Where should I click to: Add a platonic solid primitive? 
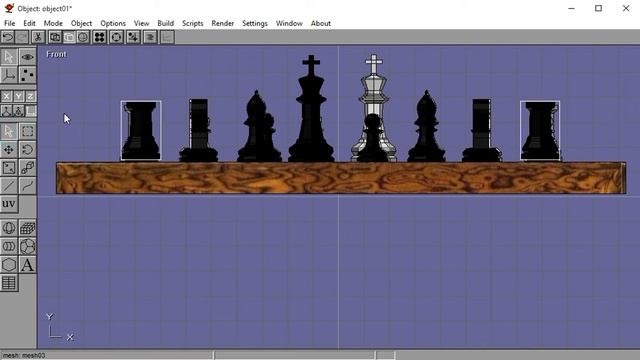27,247
